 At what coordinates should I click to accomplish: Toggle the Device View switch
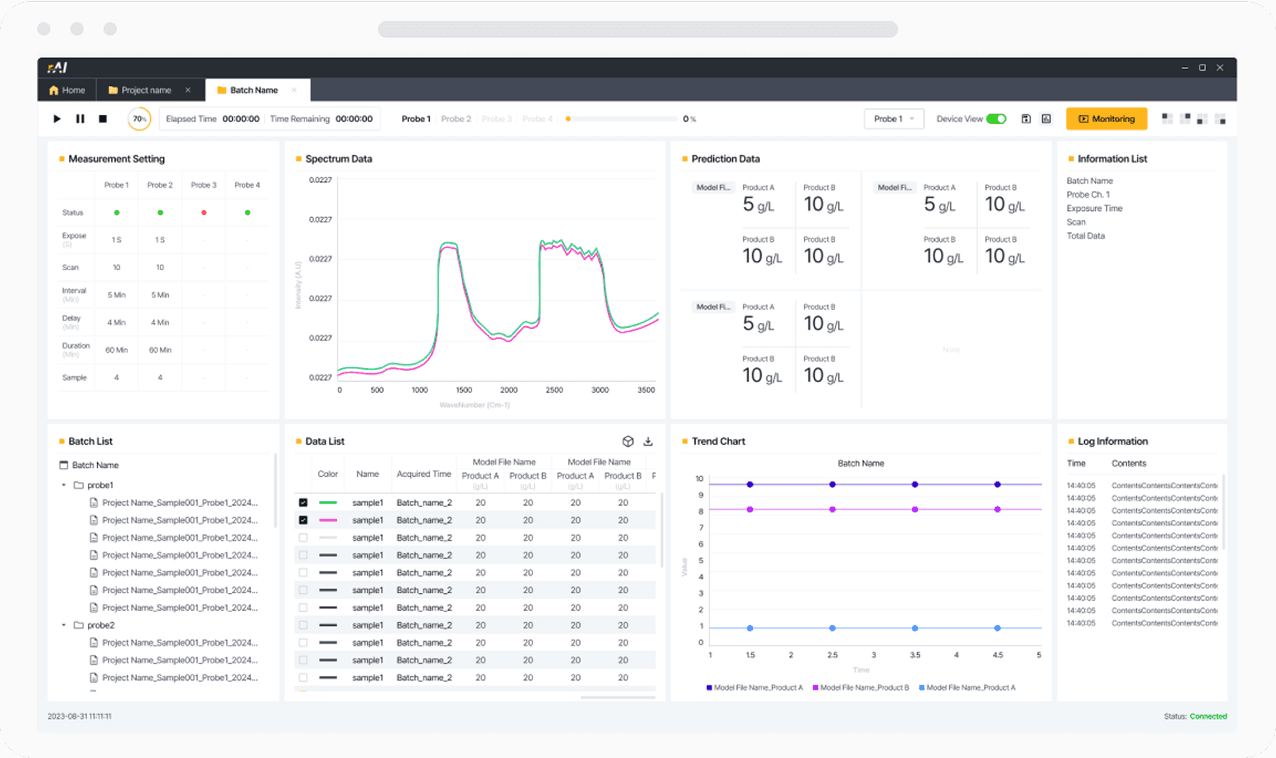pyautogui.click(x=996, y=119)
